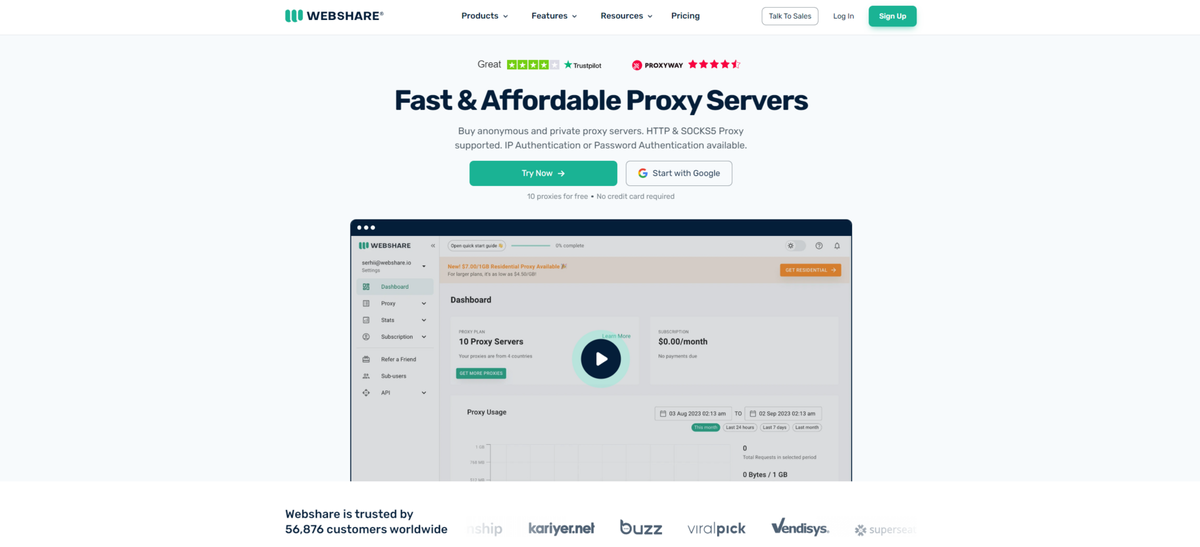
Task: Click the Stats sidebar icon
Action: click(x=366, y=320)
